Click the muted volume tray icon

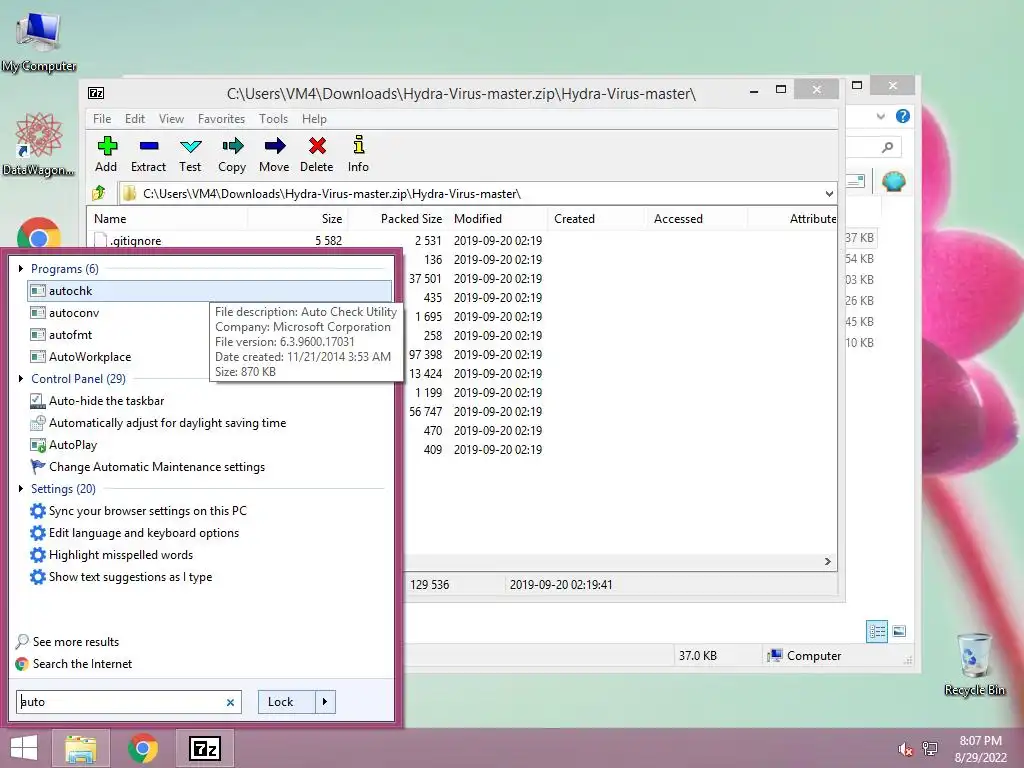tap(905, 750)
